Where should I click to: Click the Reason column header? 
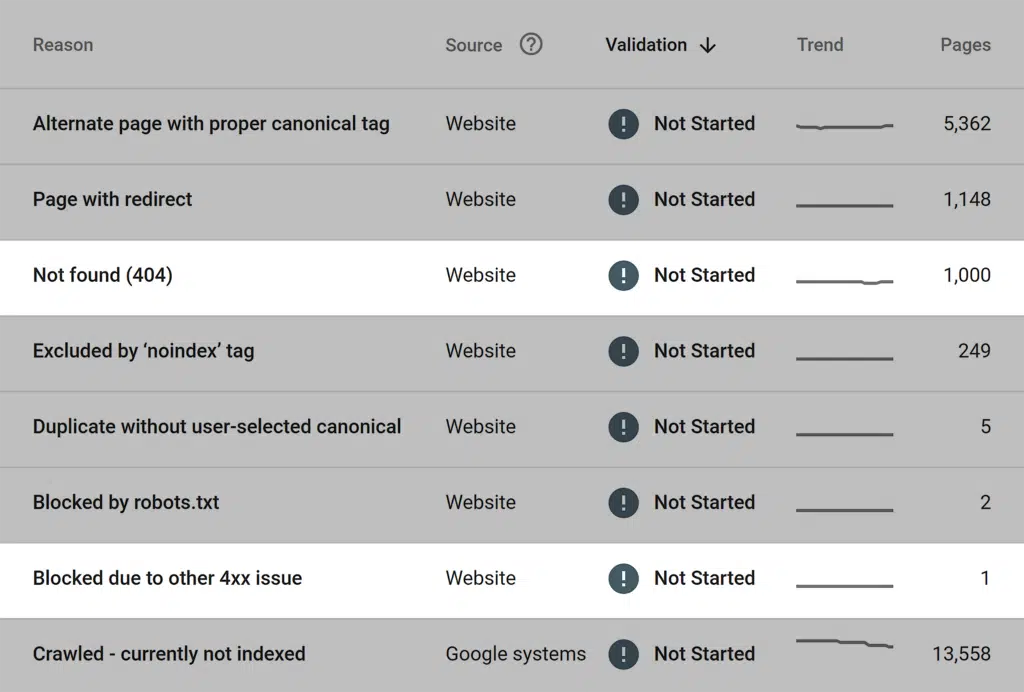pos(63,45)
